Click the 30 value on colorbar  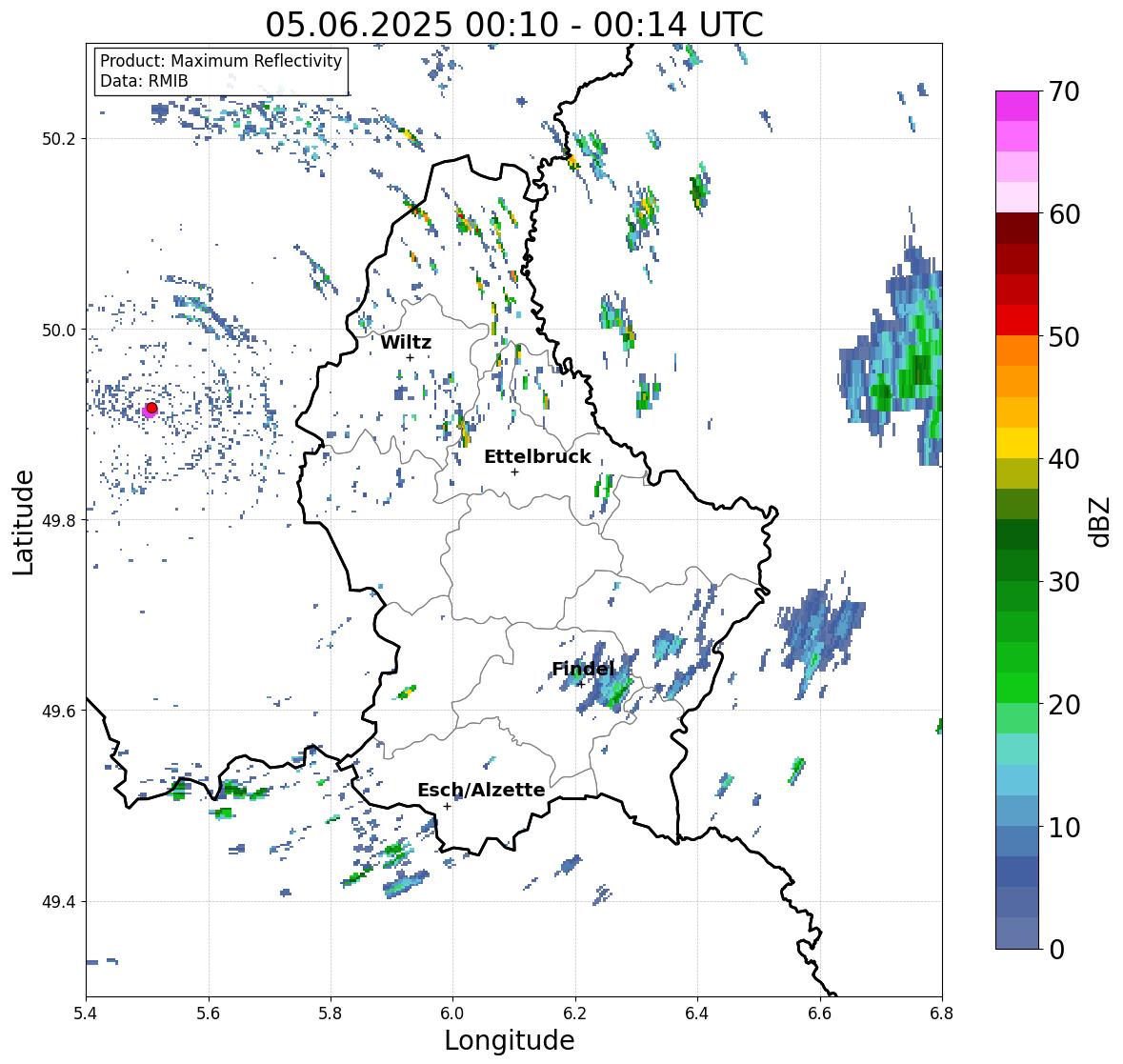click(1064, 581)
